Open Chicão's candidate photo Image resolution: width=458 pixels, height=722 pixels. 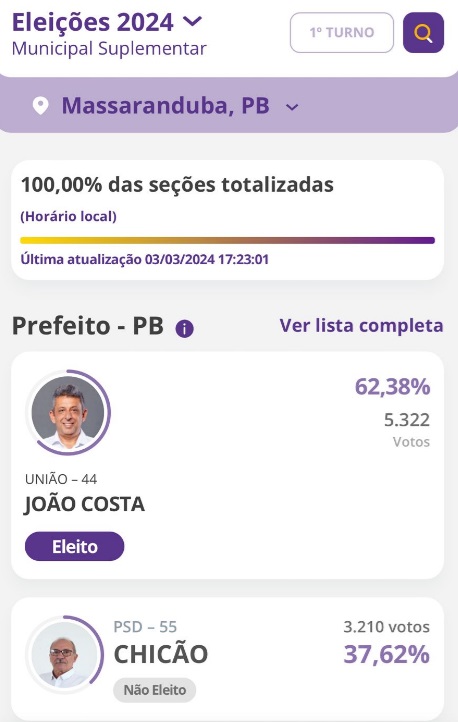tap(65, 654)
